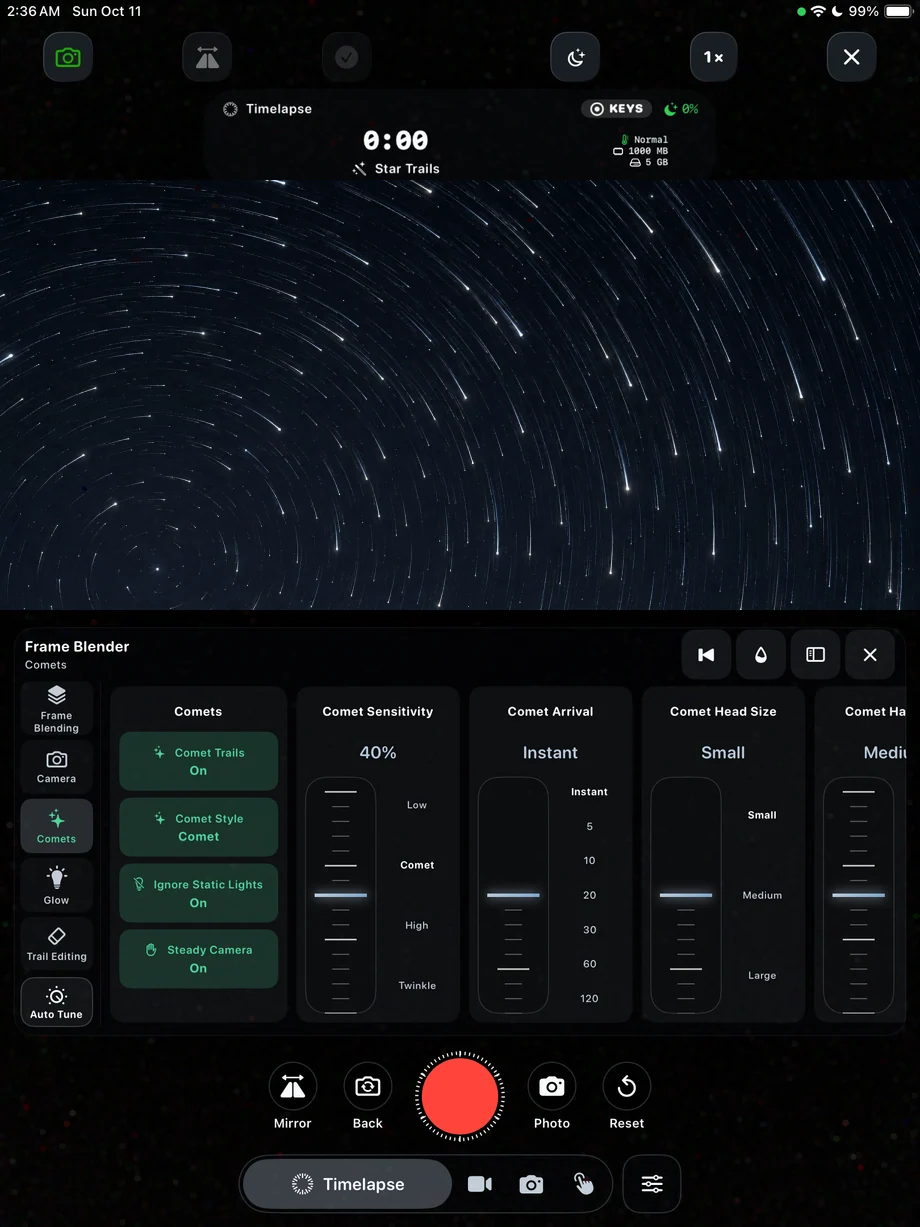The height and width of the screenshot is (1227, 920).
Task: Select Comet preset on sensitivity scale
Action: point(417,865)
